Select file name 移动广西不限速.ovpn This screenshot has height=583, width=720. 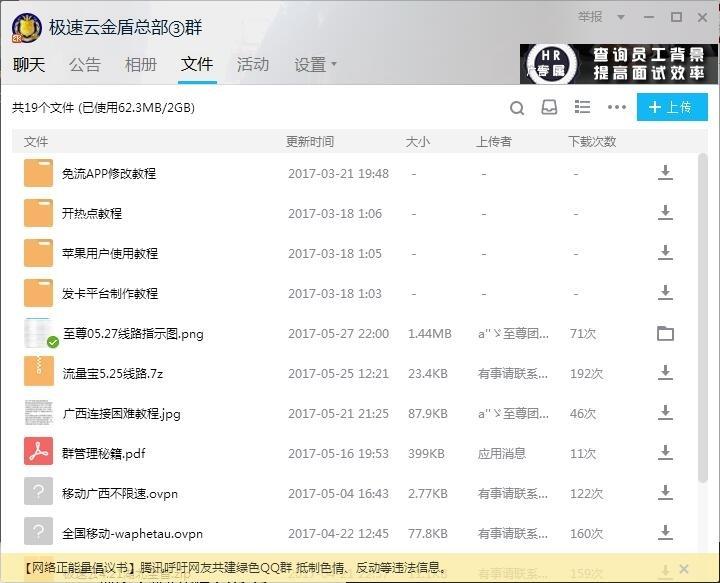tap(120, 493)
